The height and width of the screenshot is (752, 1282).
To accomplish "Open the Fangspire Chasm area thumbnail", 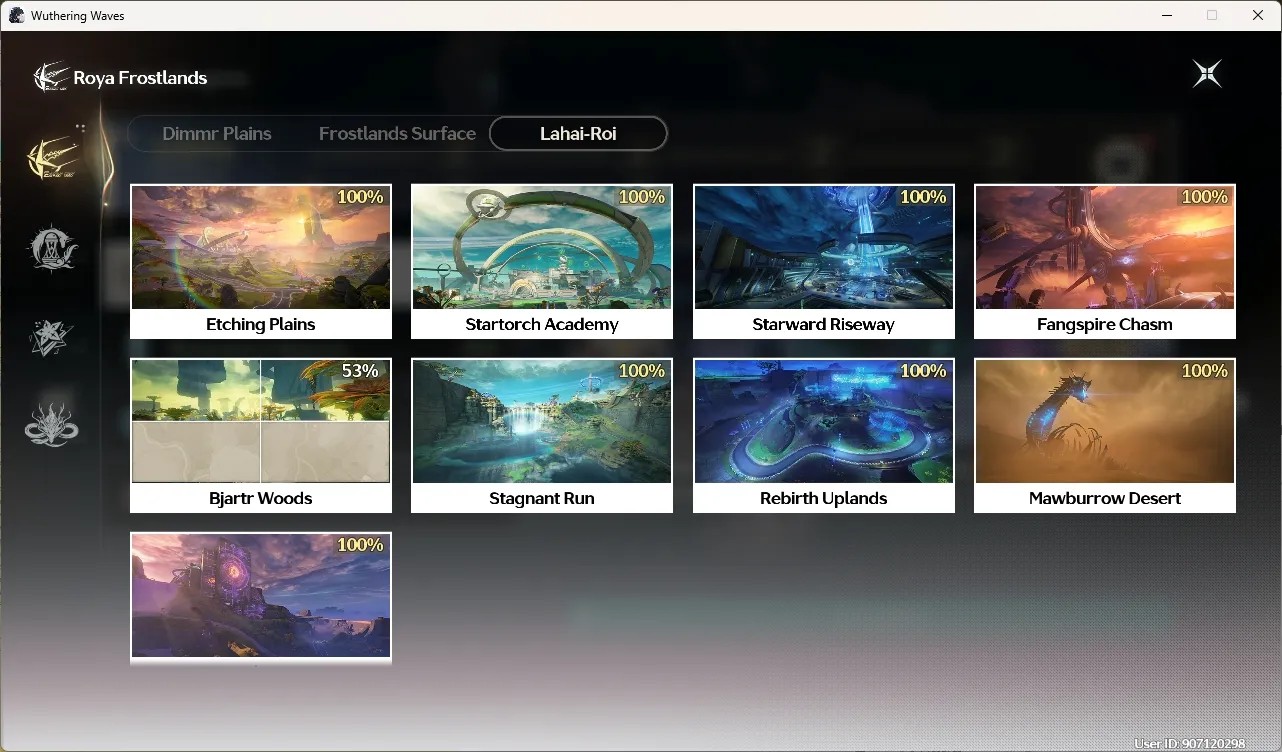I will [1105, 247].
